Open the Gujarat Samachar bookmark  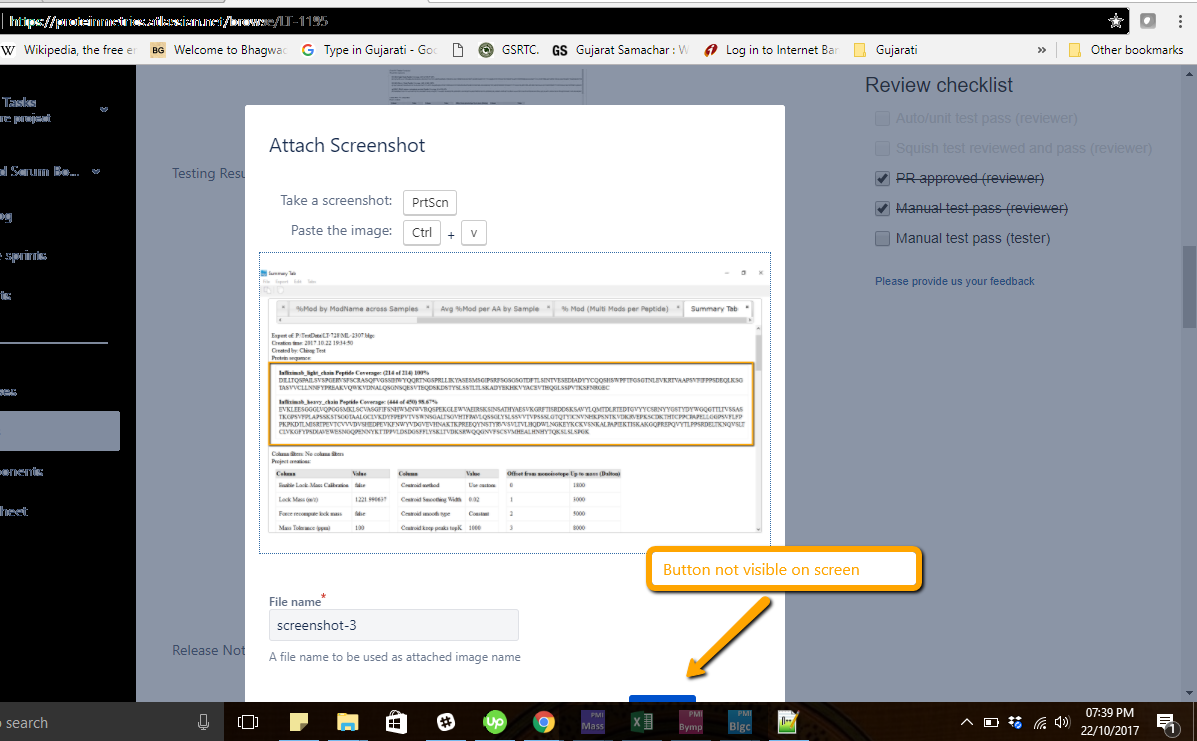(620, 50)
